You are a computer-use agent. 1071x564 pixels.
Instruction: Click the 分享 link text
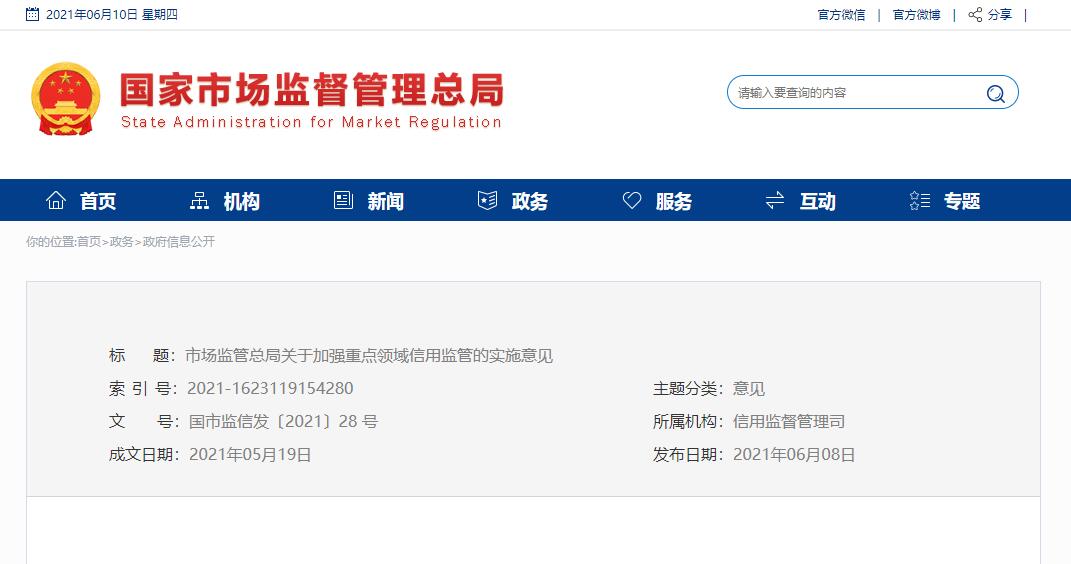click(1000, 14)
